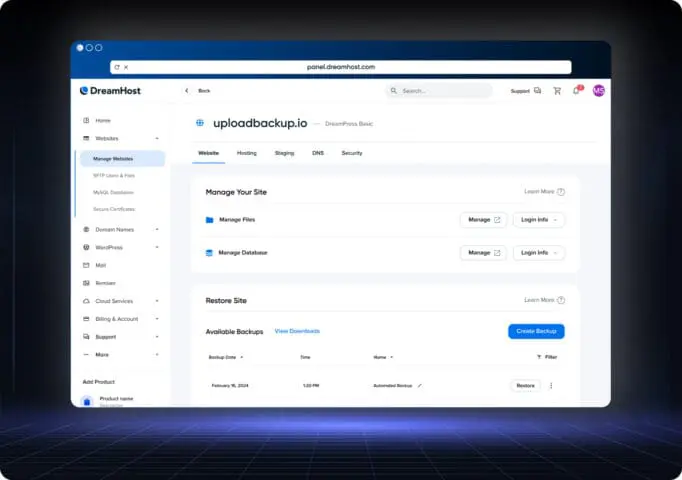
Task: Switch to the DNS tab
Action: tap(318, 153)
